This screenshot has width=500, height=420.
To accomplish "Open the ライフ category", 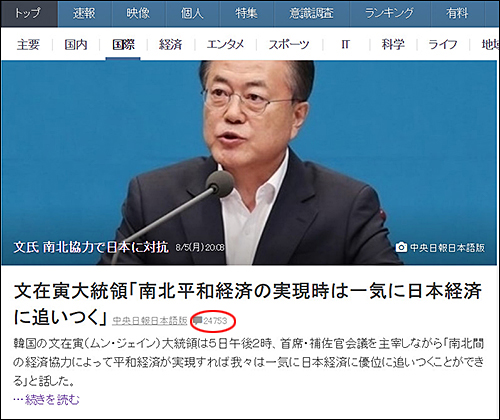I will [x=443, y=44].
